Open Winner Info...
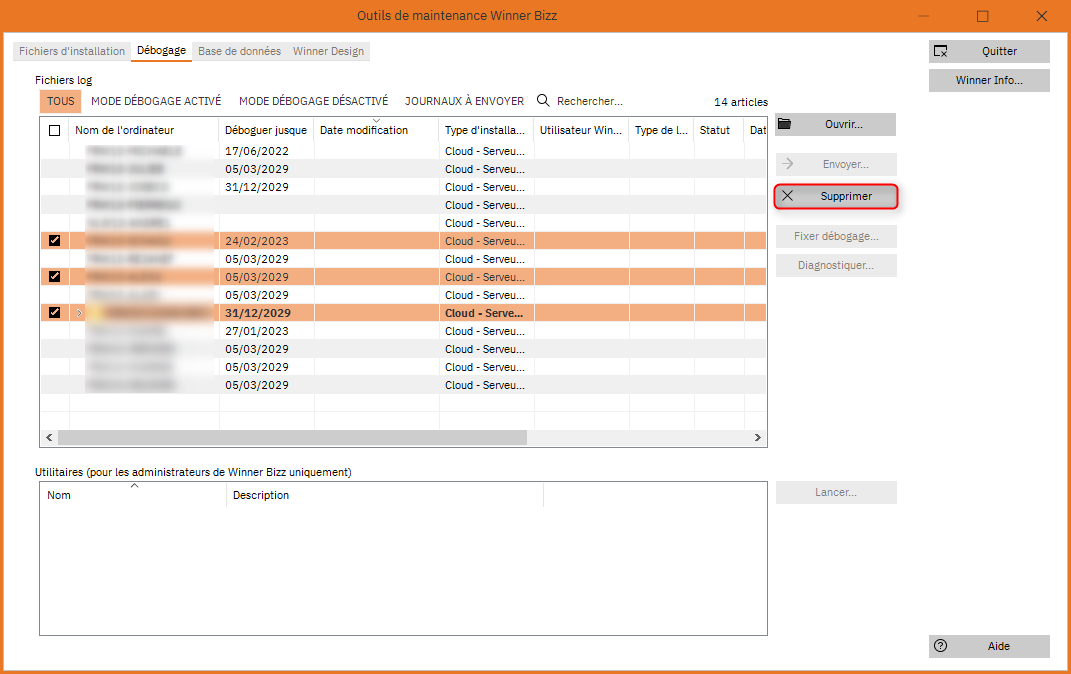The width and height of the screenshot is (1071, 674). [x=989, y=80]
